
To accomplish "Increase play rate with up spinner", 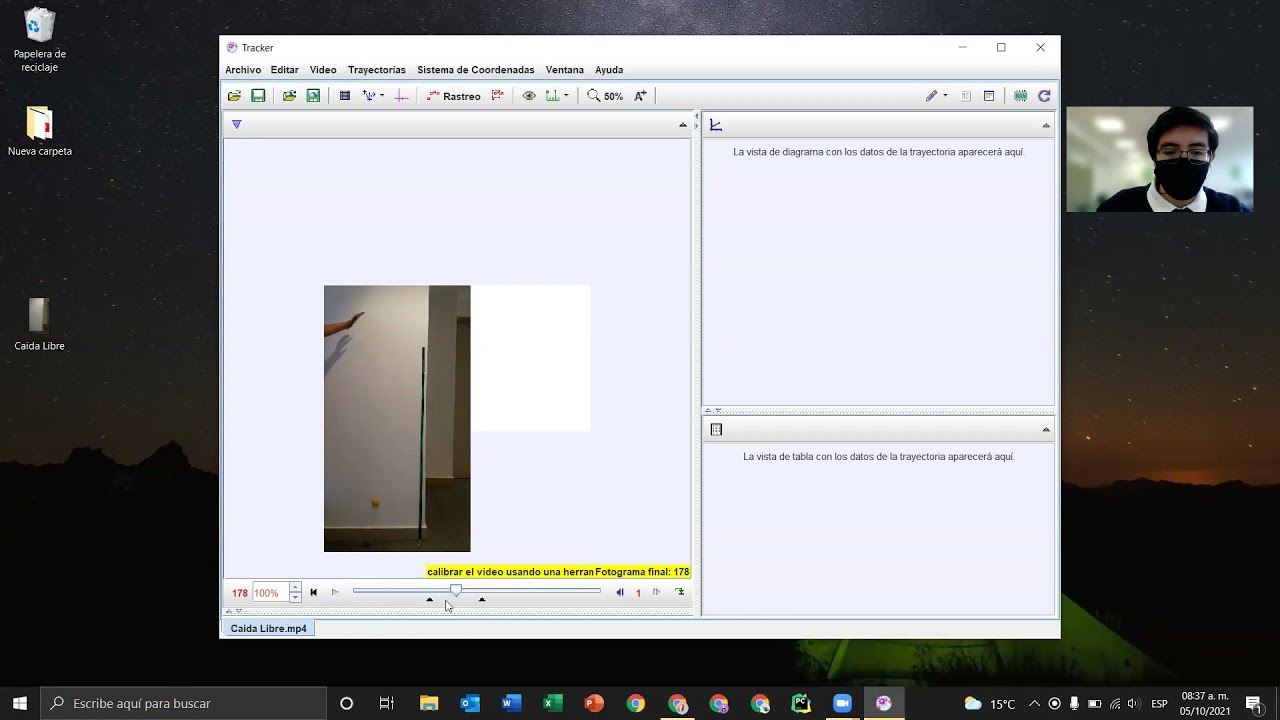I will coord(295,588).
